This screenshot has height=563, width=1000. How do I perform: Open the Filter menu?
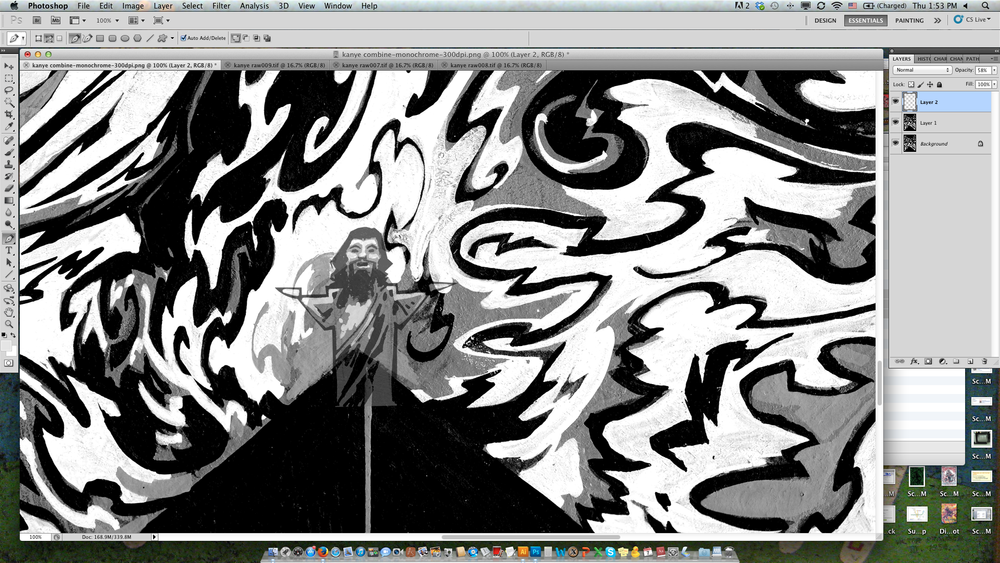pos(221,6)
